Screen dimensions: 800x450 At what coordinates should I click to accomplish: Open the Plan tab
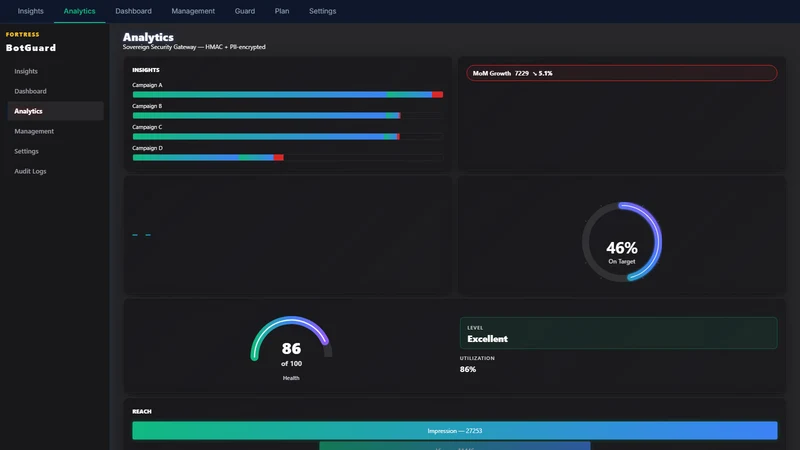click(282, 11)
